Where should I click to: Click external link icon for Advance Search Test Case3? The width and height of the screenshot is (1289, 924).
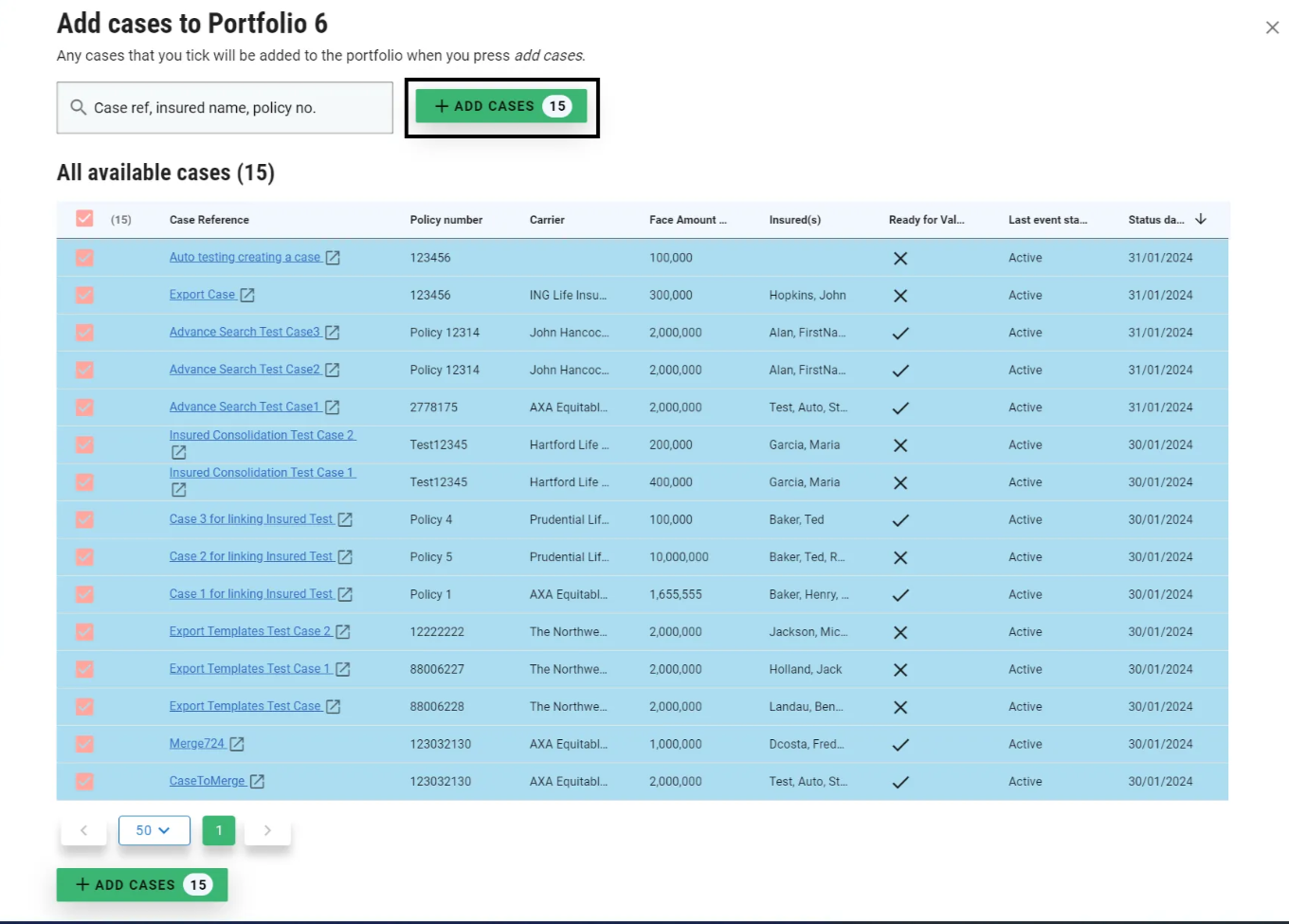click(332, 333)
